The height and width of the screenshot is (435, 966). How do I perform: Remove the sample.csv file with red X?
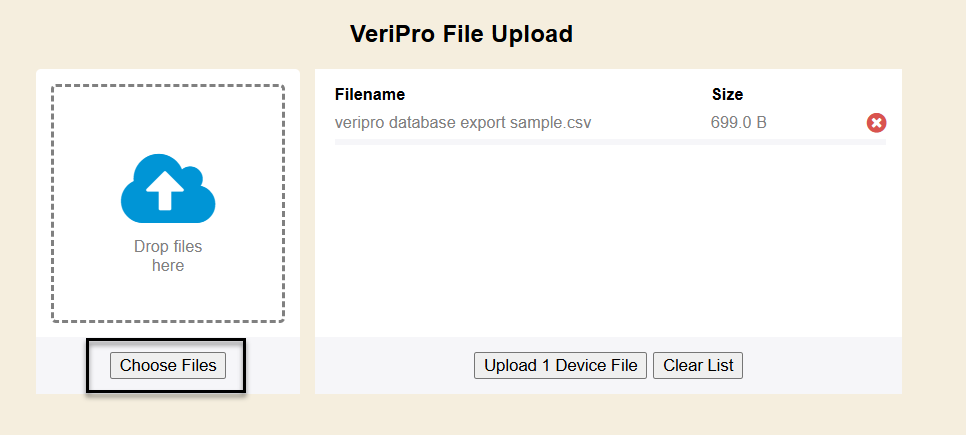point(876,123)
